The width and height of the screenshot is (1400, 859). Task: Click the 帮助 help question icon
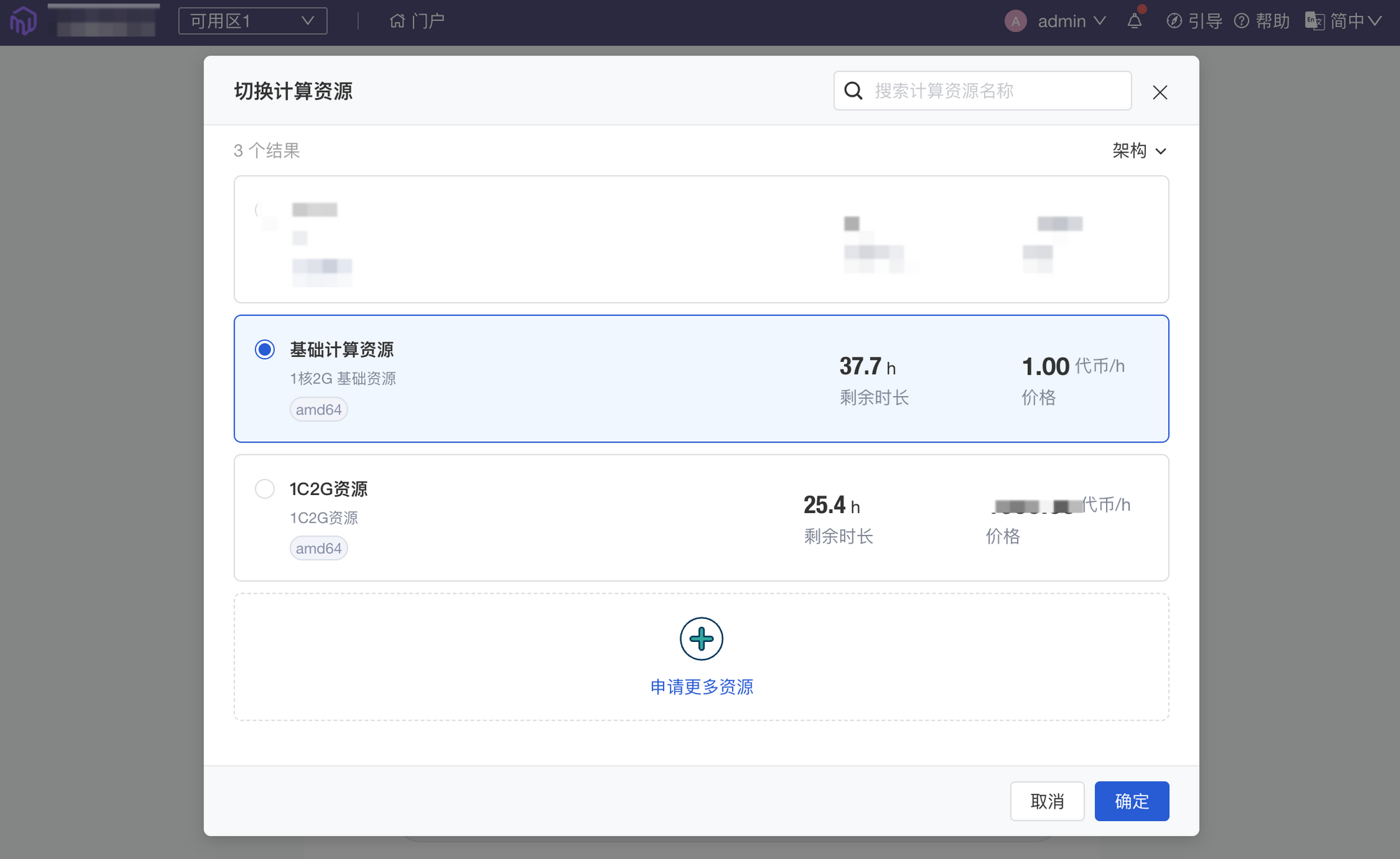tap(1241, 21)
